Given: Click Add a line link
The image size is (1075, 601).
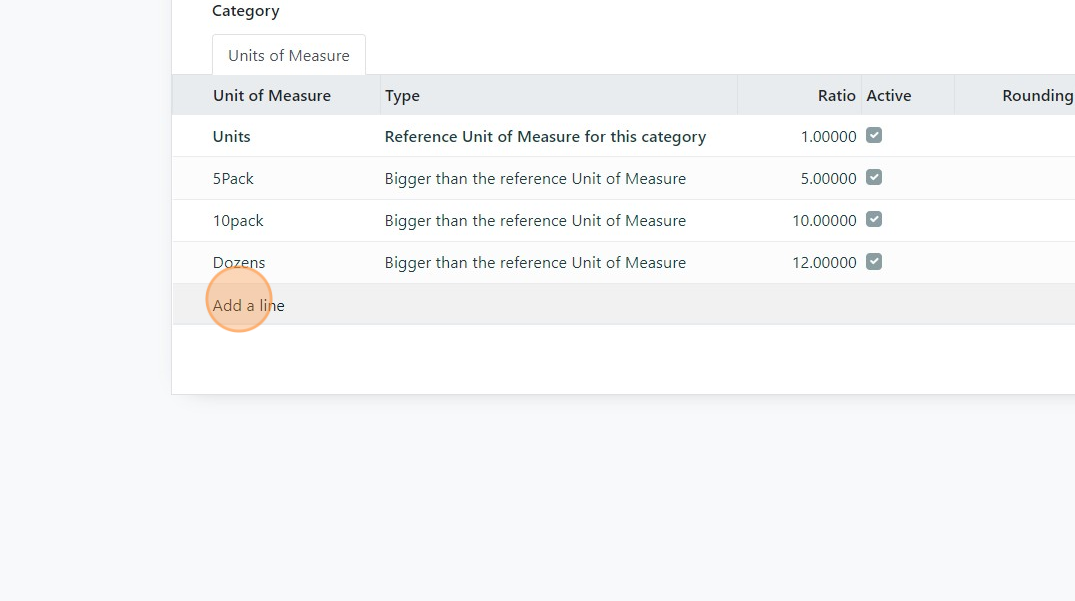Looking at the screenshot, I should tap(248, 306).
